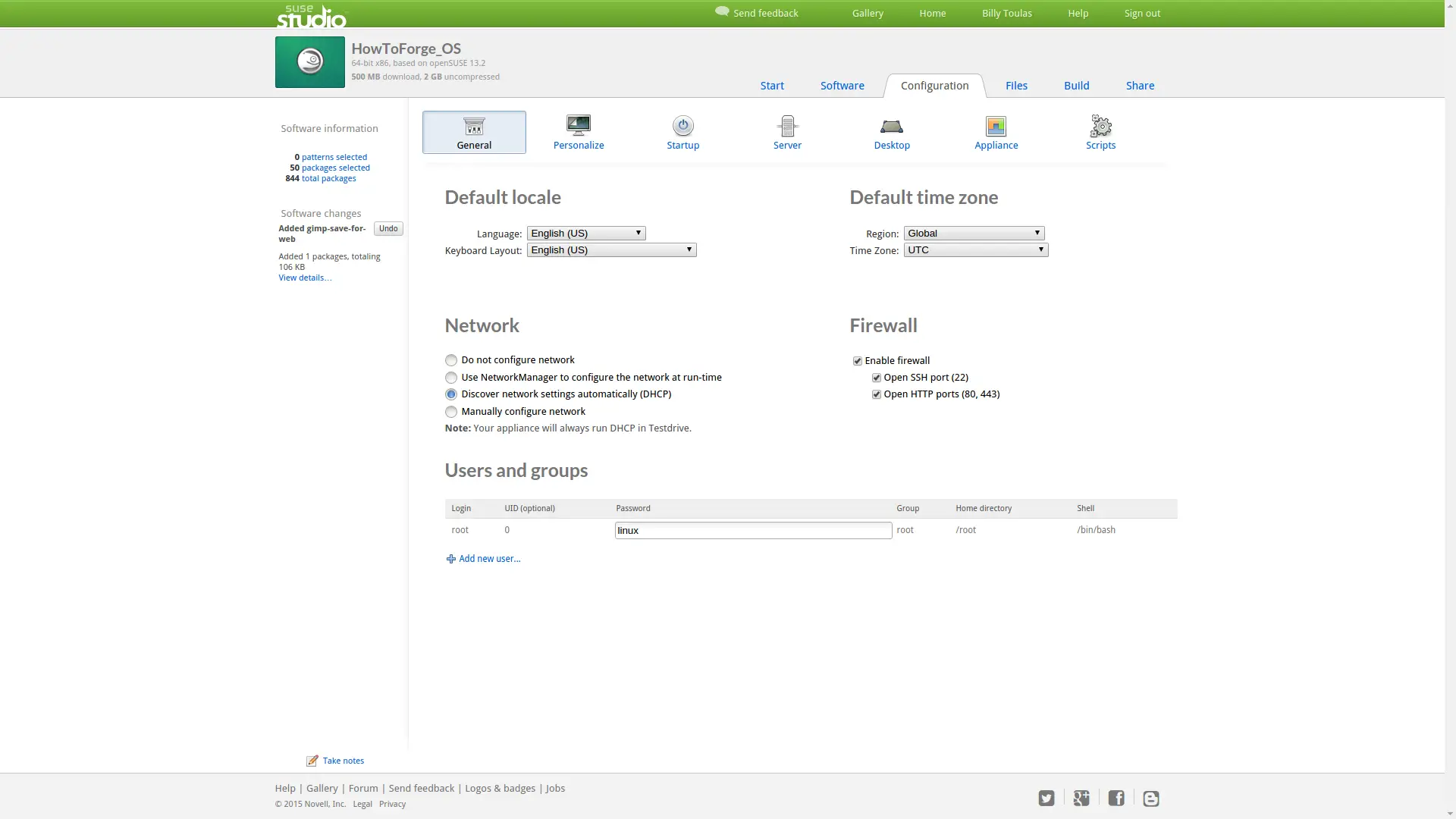This screenshot has height=819, width=1456.
Task: Open the patterns selected link
Action: 334,157
